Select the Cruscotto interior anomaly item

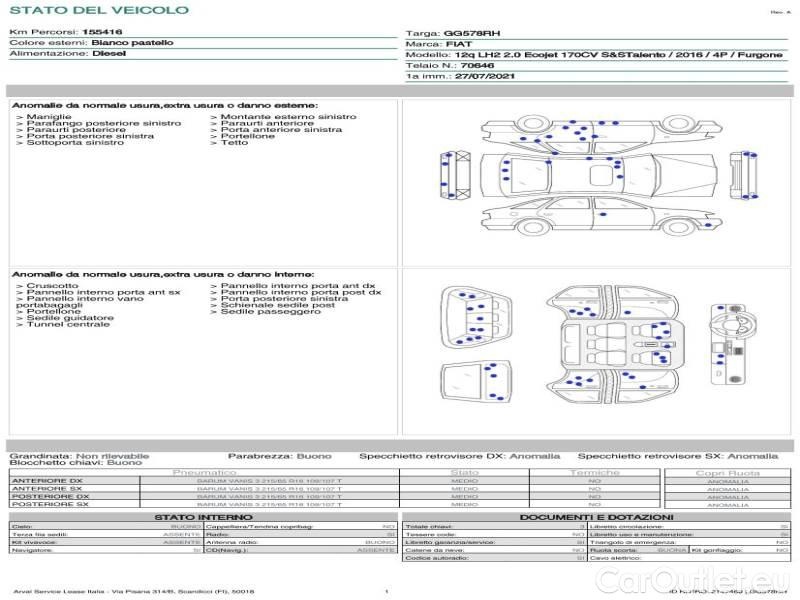click(52, 285)
